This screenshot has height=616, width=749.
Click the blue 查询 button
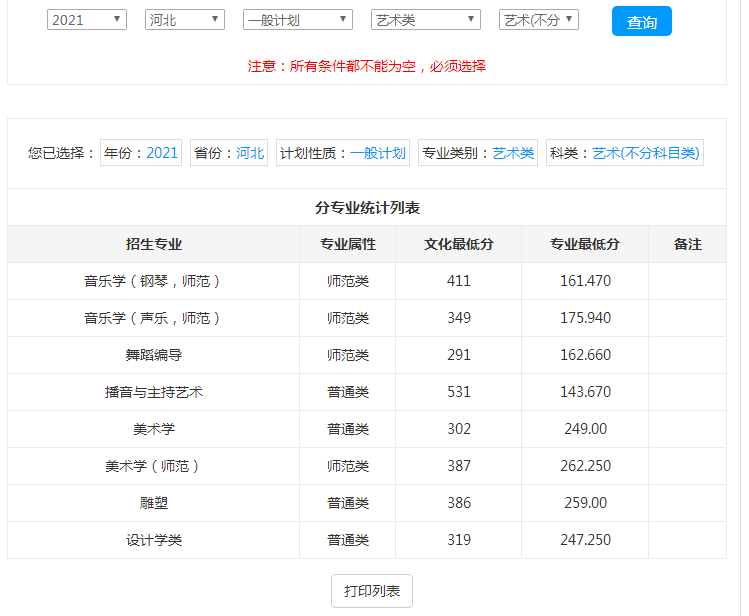click(641, 22)
